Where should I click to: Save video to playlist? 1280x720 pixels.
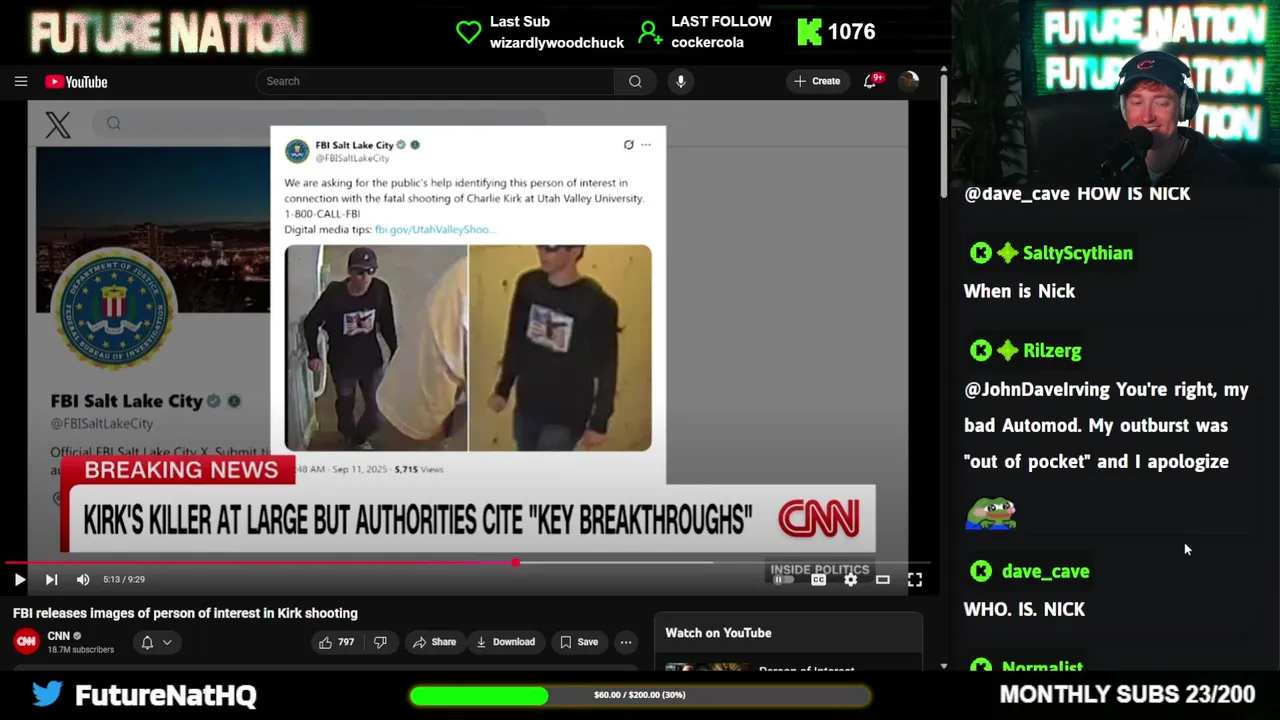[x=579, y=642]
